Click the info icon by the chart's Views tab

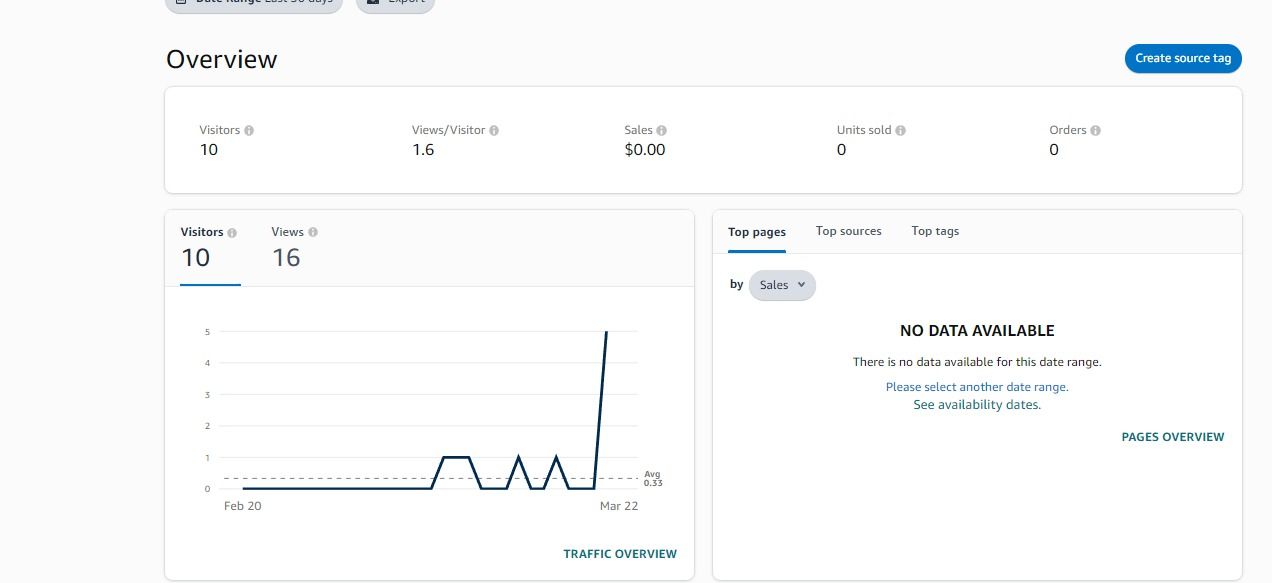tap(313, 233)
